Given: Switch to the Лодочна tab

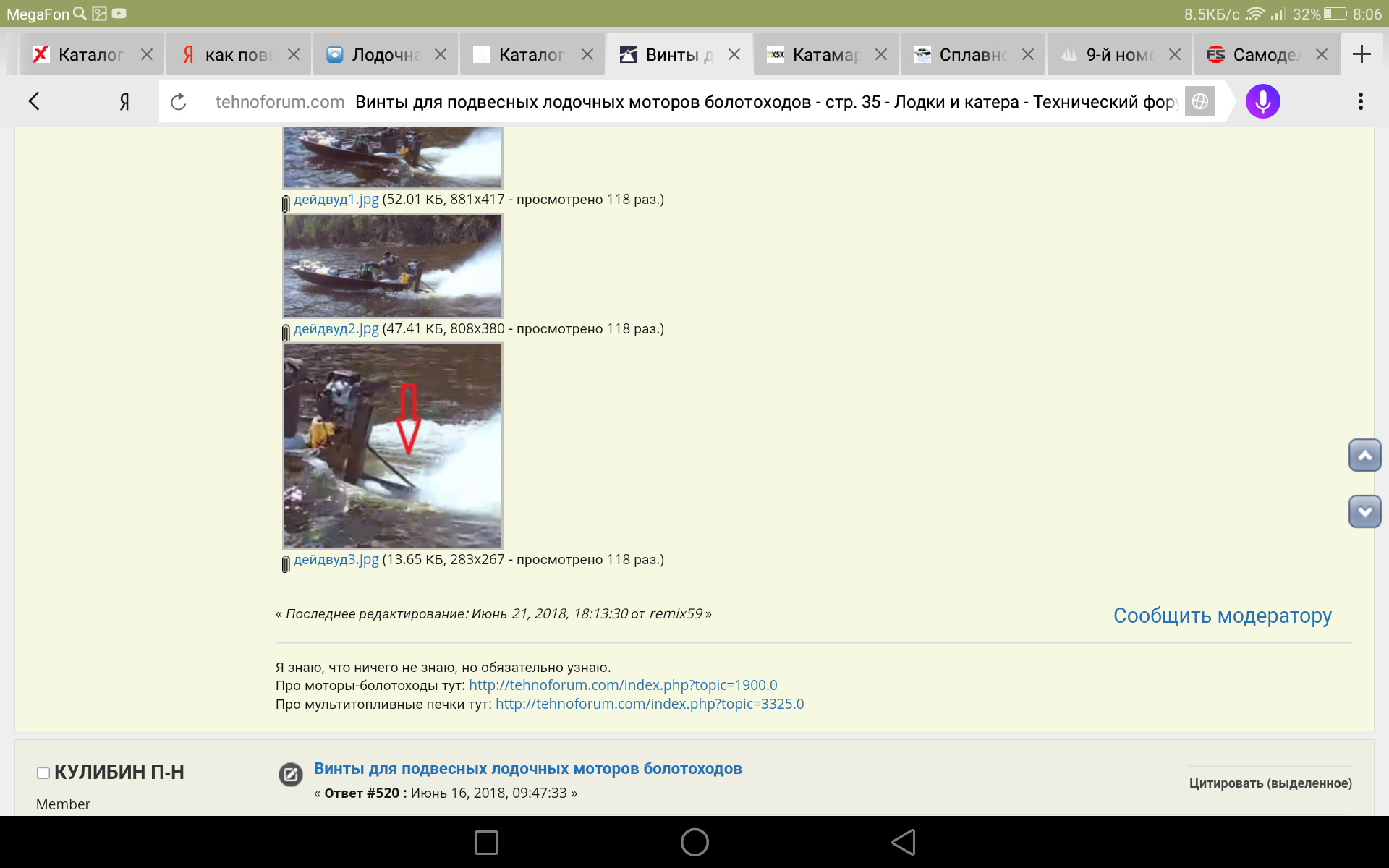Looking at the screenshot, I should tap(384, 55).
